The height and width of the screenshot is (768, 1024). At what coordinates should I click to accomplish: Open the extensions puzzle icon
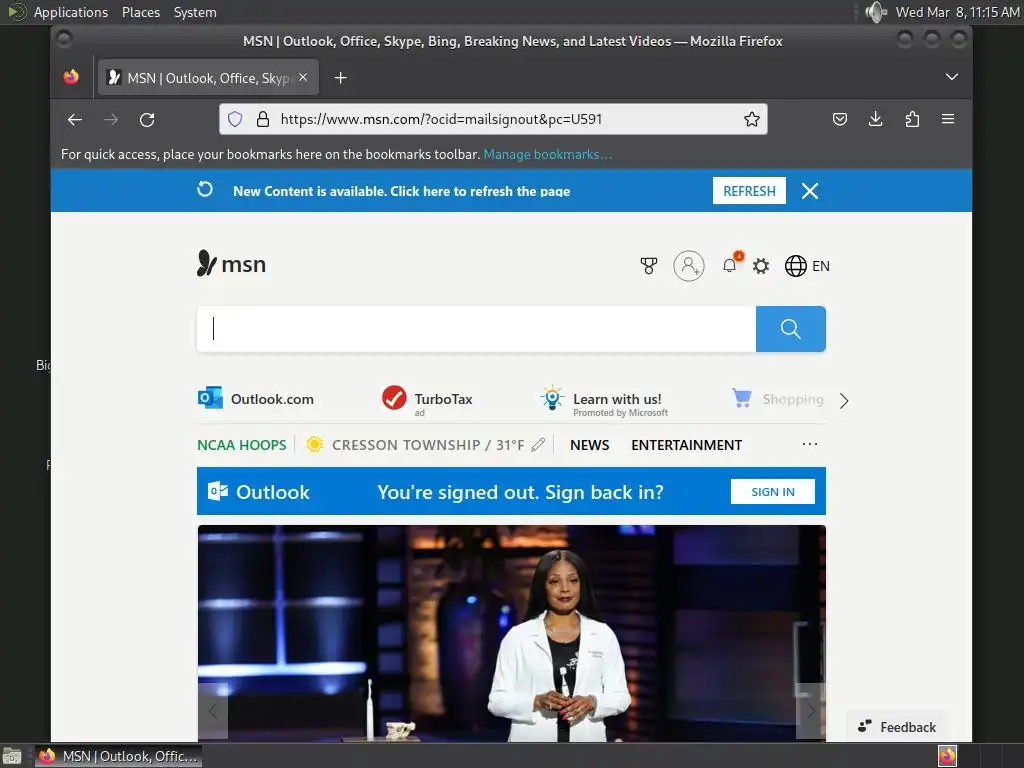pyautogui.click(x=912, y=119)
